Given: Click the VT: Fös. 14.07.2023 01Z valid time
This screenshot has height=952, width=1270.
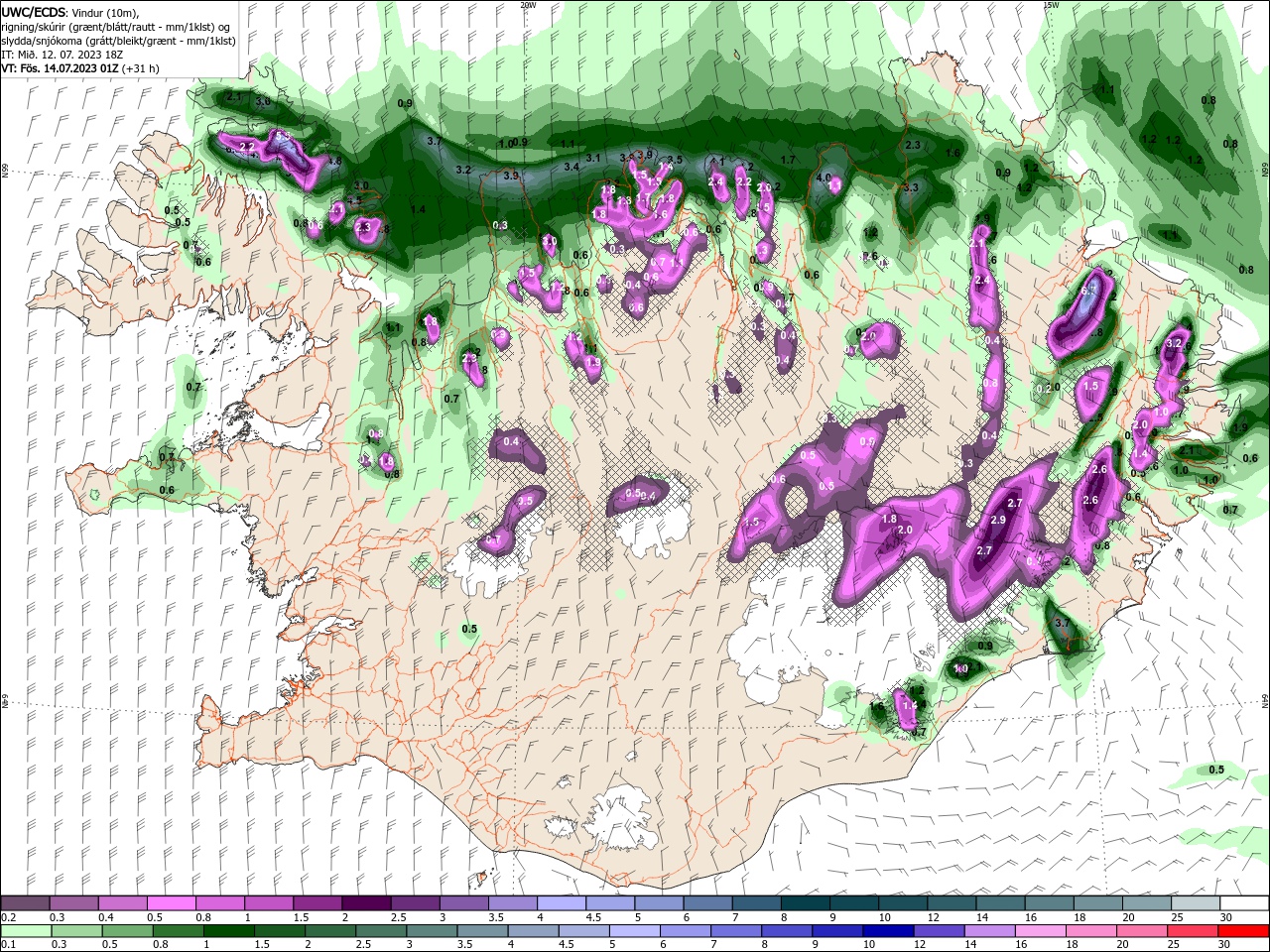Looking at the screenshot, I should (x=60, y=68).
